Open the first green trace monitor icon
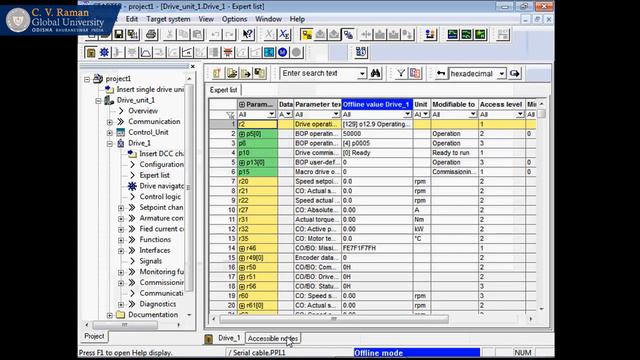Image resolution: width=640 pixels, height=360 pixels. (453, 34)
